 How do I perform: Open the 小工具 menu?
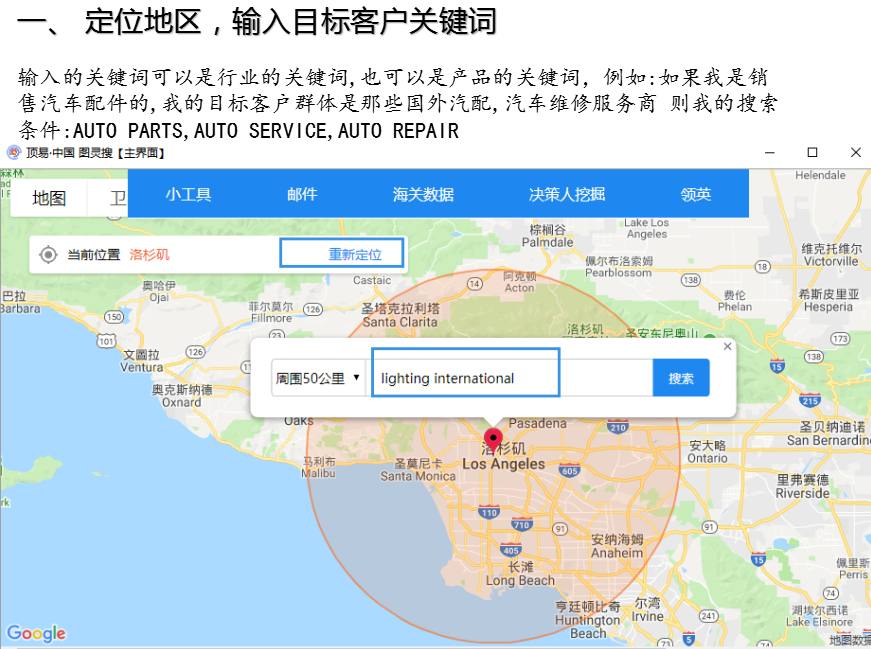188,194
